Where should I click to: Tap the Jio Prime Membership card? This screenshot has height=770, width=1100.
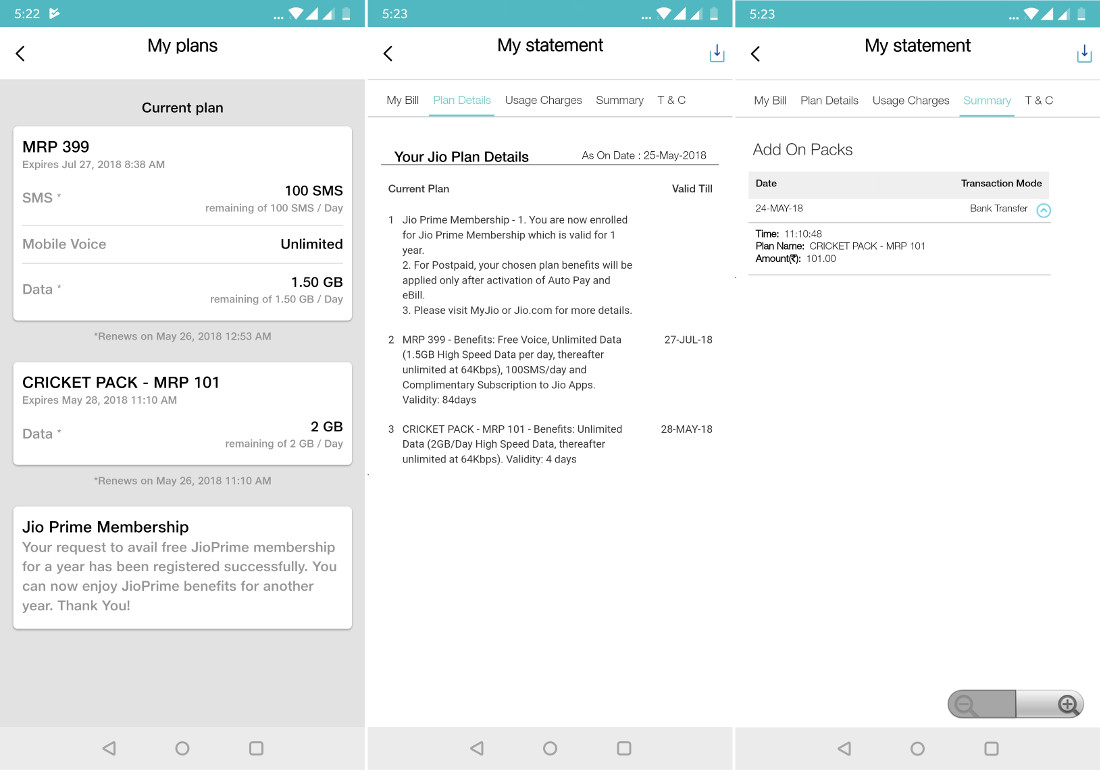tap(182, 567)
